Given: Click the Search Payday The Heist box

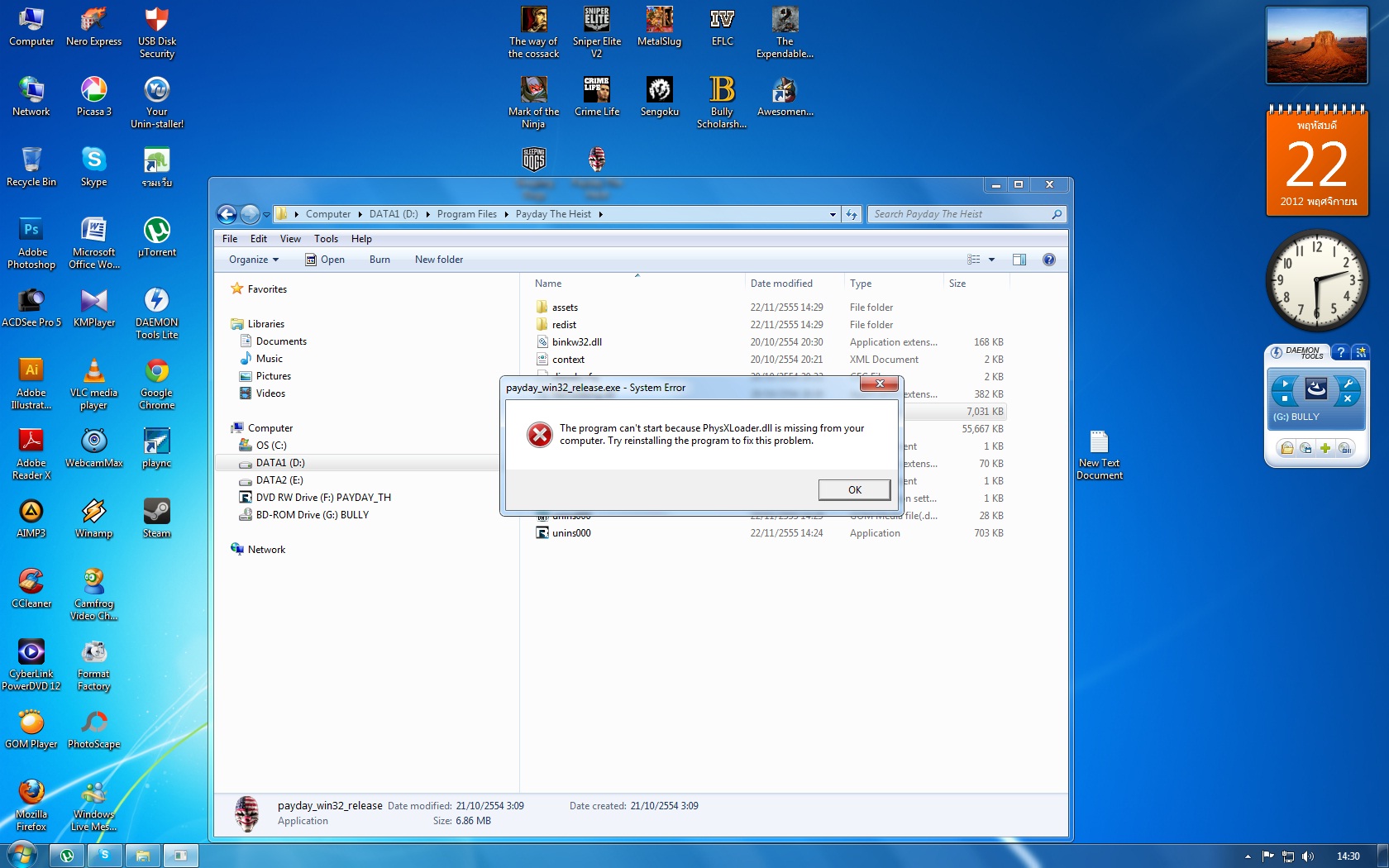Looking at the screenshot, I should click(967, 214).
